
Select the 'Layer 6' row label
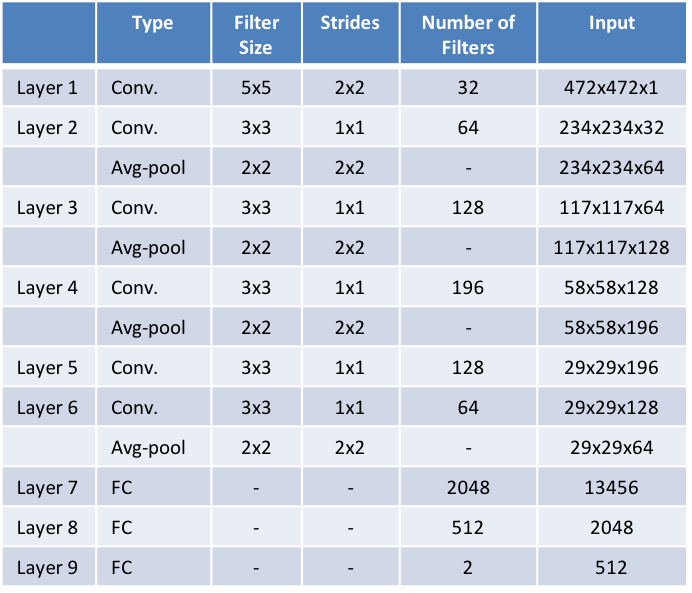click(x=47, y=408)
